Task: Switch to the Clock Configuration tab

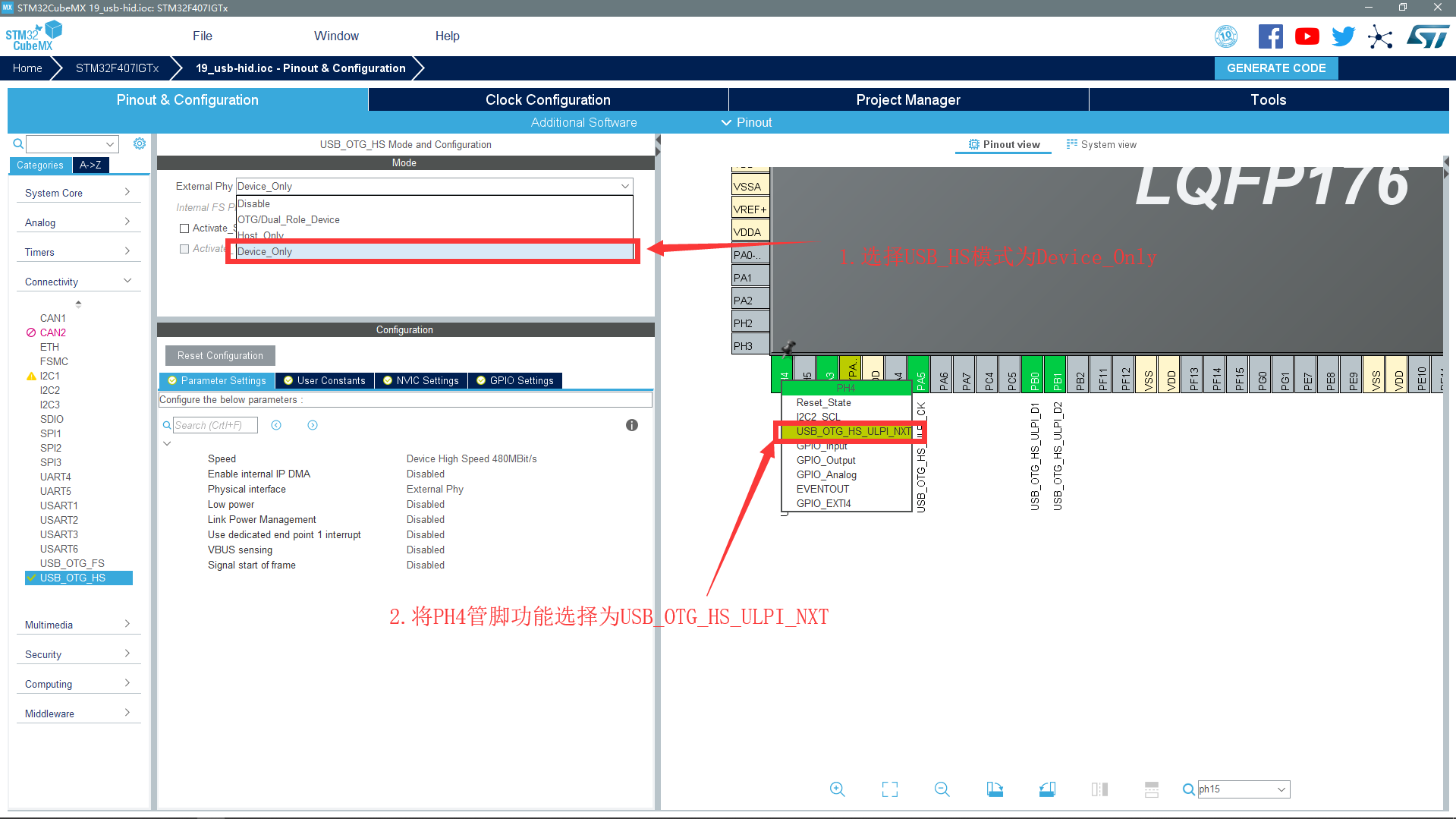Action: pyautogui.click(x=548, y=99)
